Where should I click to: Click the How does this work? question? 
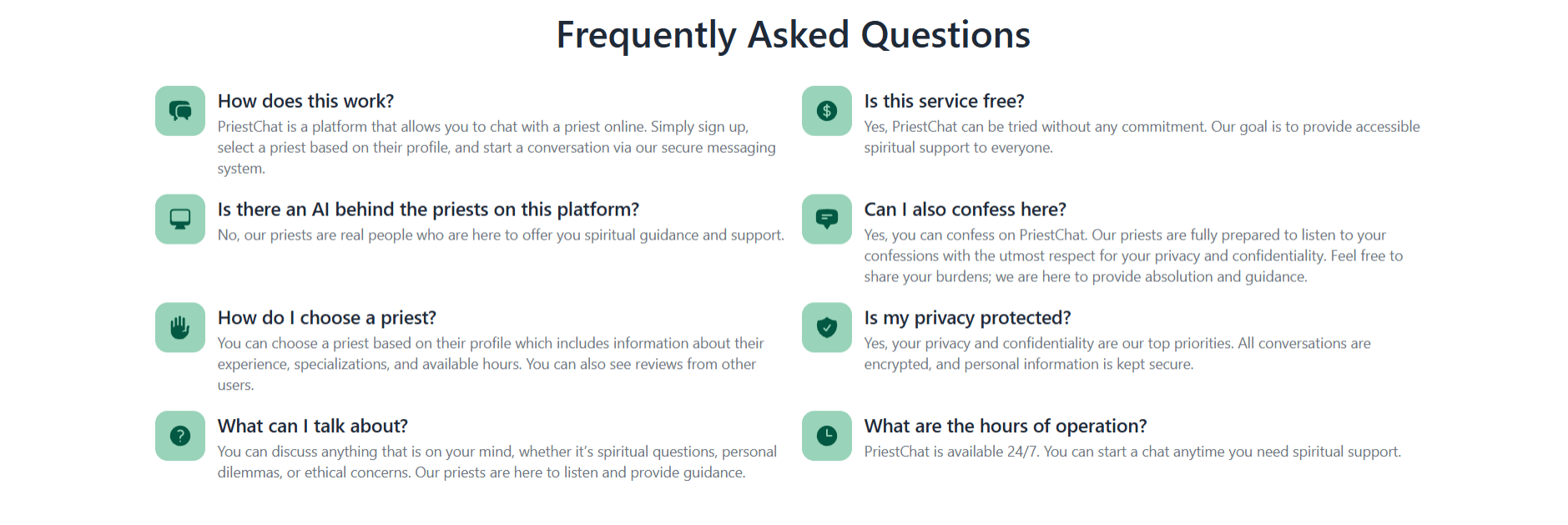(x=305, y=101)
